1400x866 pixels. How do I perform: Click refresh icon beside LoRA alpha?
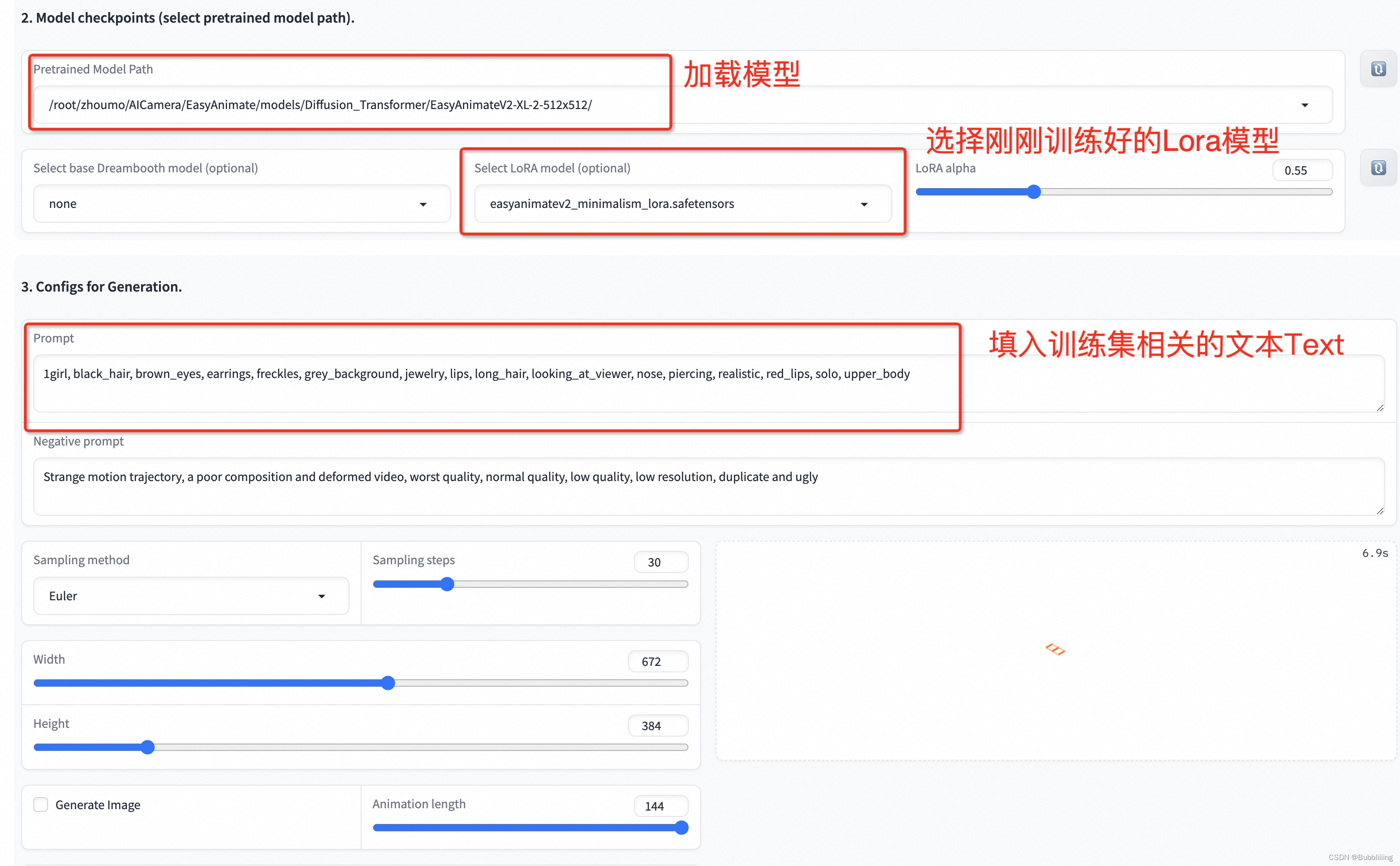pyautogui.click(x=1378, y=168)
